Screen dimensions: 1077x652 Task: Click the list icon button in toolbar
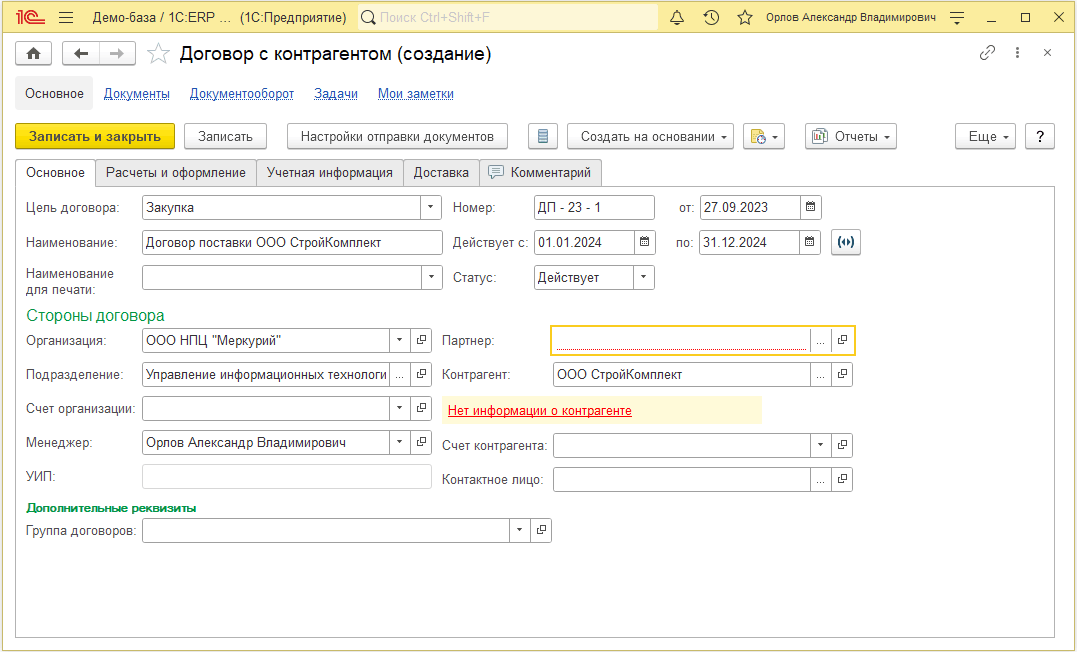542,136
